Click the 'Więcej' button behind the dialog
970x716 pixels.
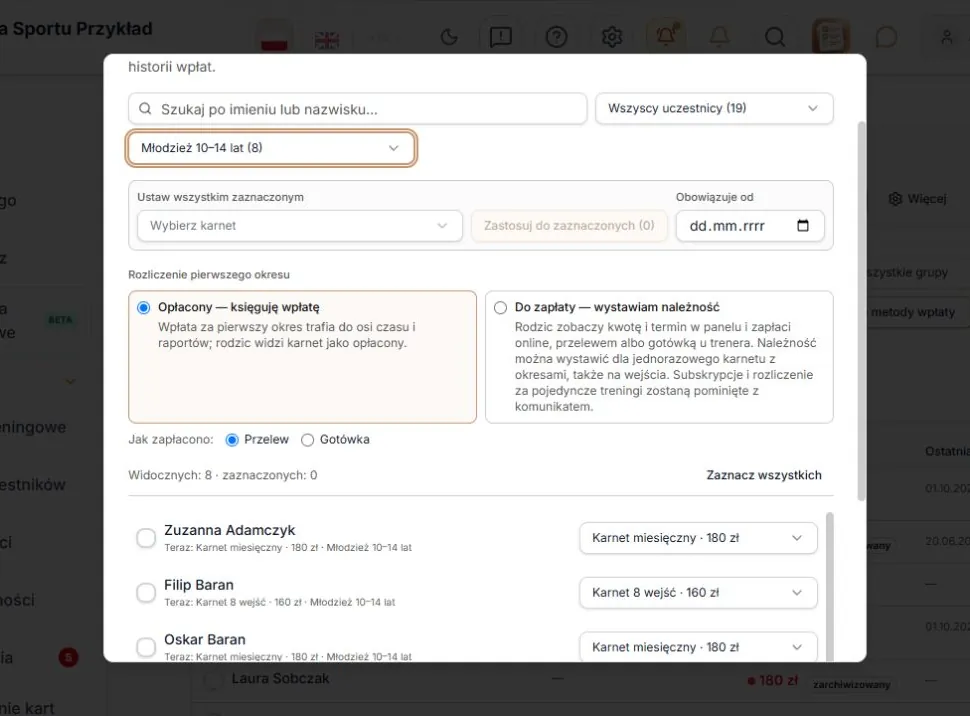pos(917,199)
